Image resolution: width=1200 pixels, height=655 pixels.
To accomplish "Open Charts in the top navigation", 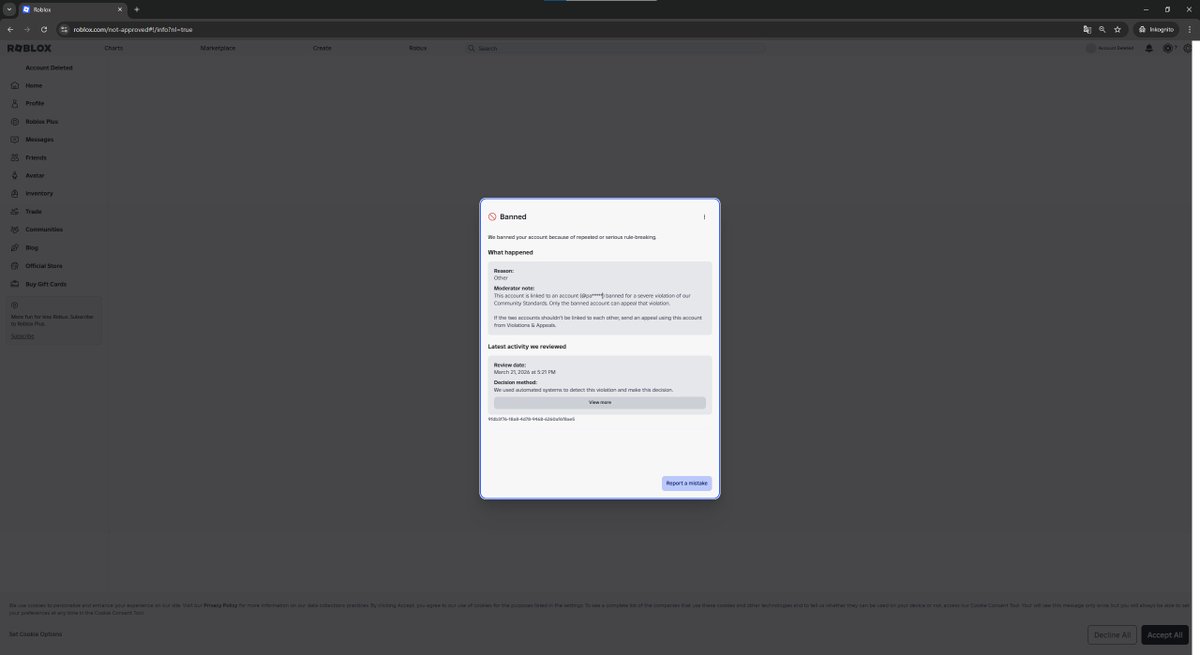I will (x=114, y=48).
